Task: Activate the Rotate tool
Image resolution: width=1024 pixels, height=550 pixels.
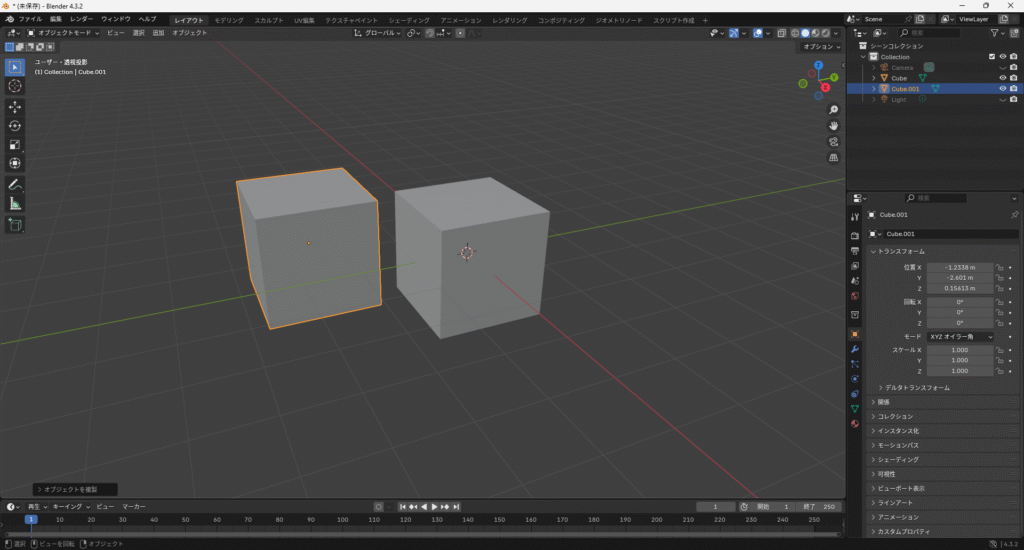Action: pos(14,125)
